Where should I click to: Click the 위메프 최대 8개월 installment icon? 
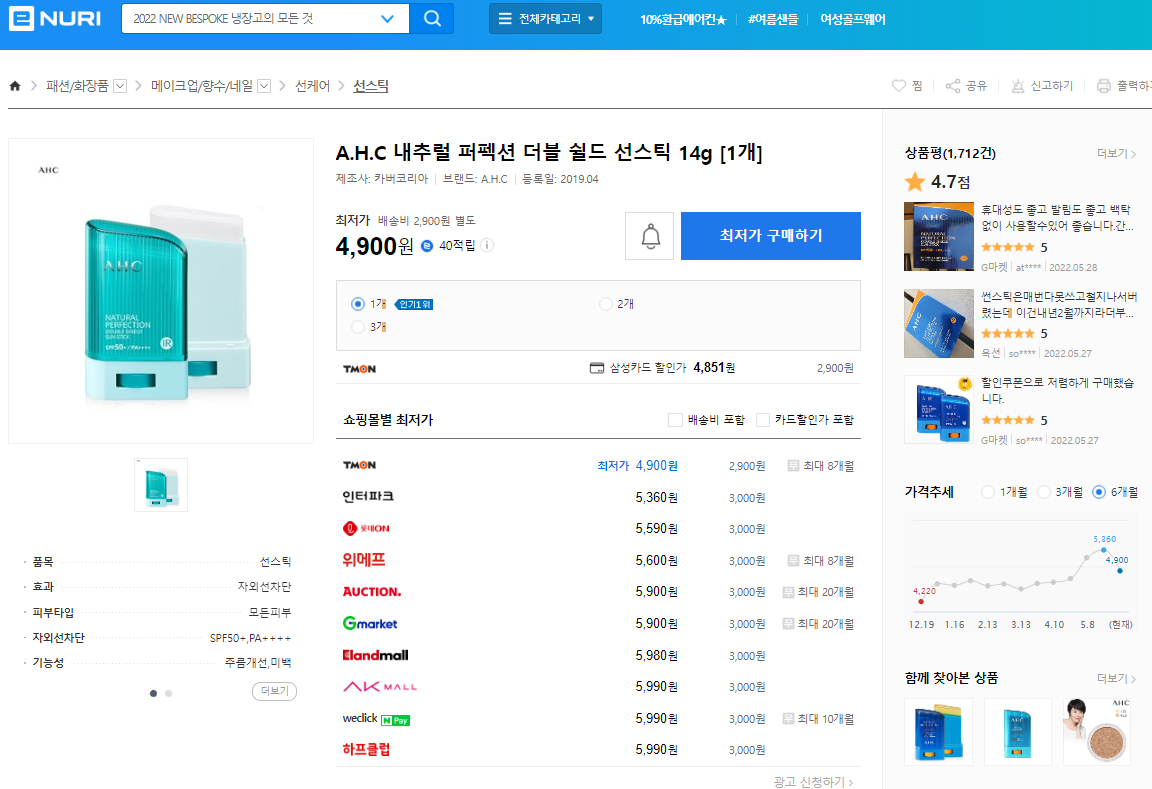[x=793, y=561]
